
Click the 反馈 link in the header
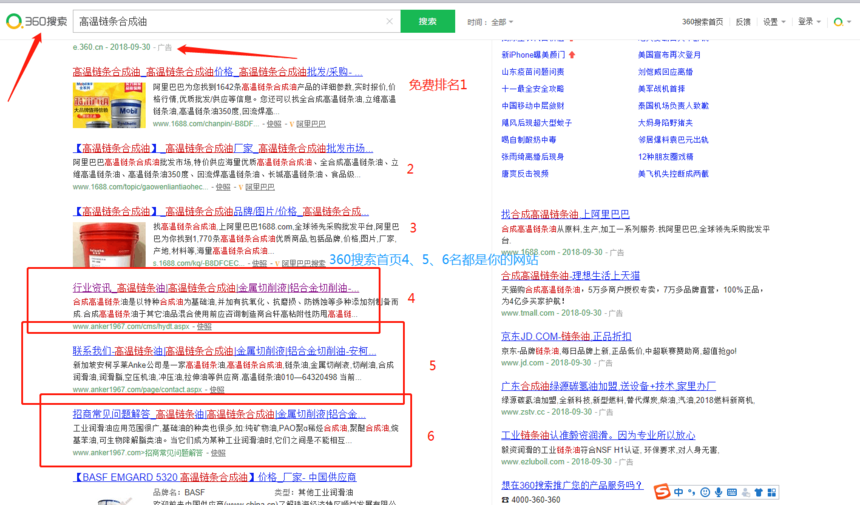pos(743,22)
